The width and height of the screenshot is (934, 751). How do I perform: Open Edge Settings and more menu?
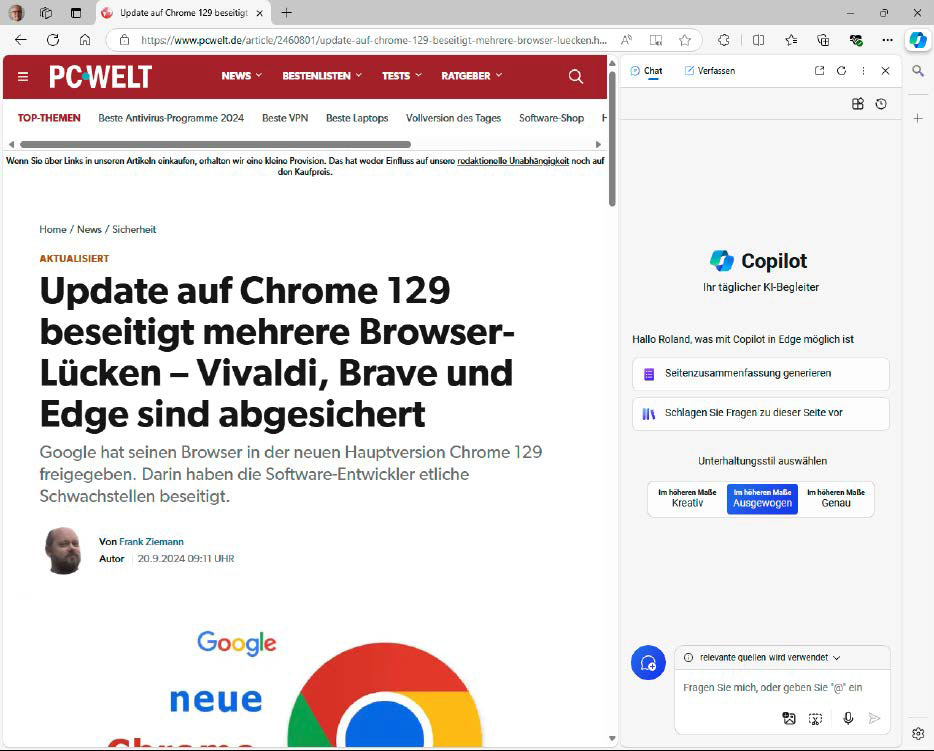point(888,40)
